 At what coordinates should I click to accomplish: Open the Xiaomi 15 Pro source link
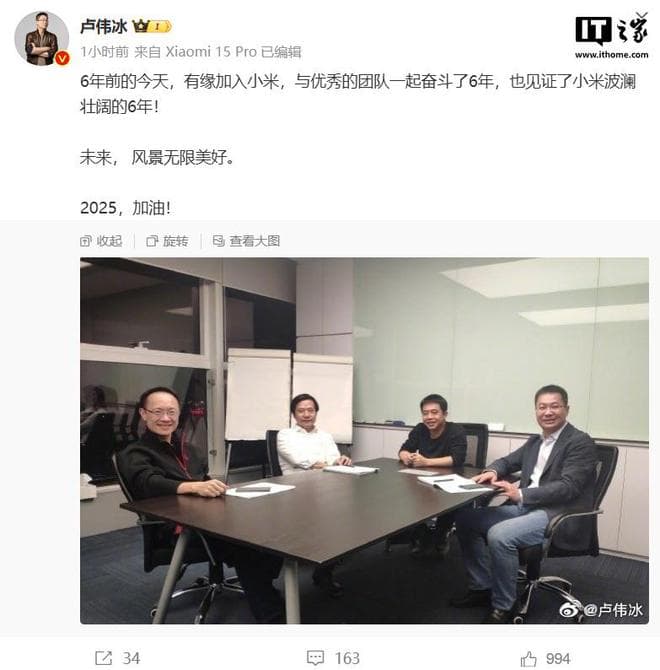(211, 52)
